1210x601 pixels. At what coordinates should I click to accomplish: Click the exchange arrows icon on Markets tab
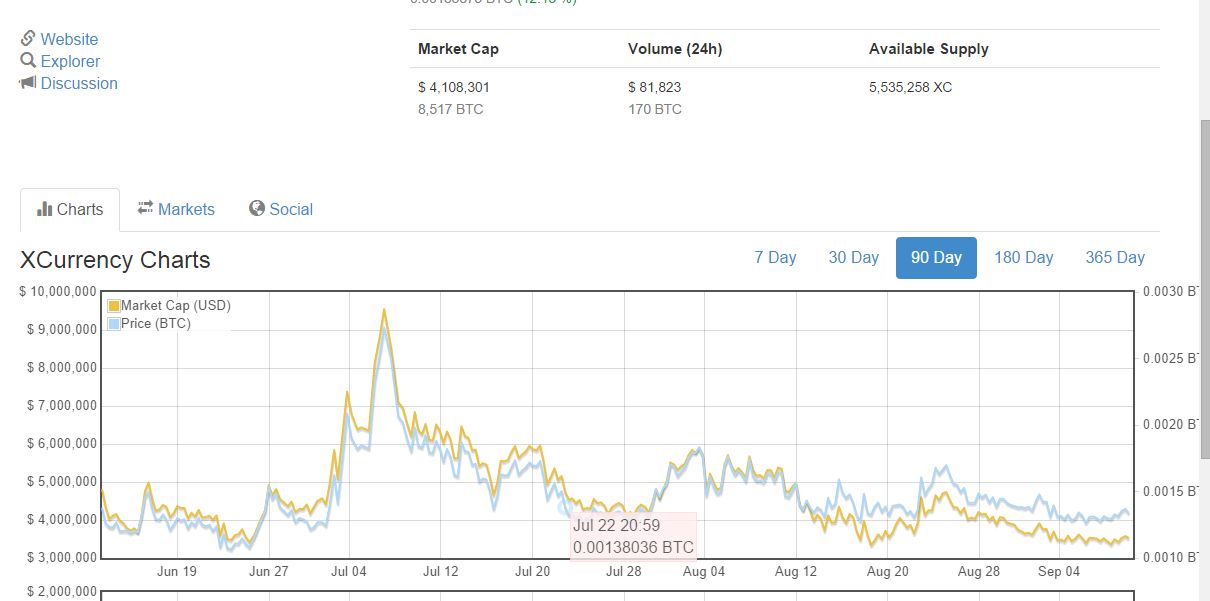pos(145,208)
